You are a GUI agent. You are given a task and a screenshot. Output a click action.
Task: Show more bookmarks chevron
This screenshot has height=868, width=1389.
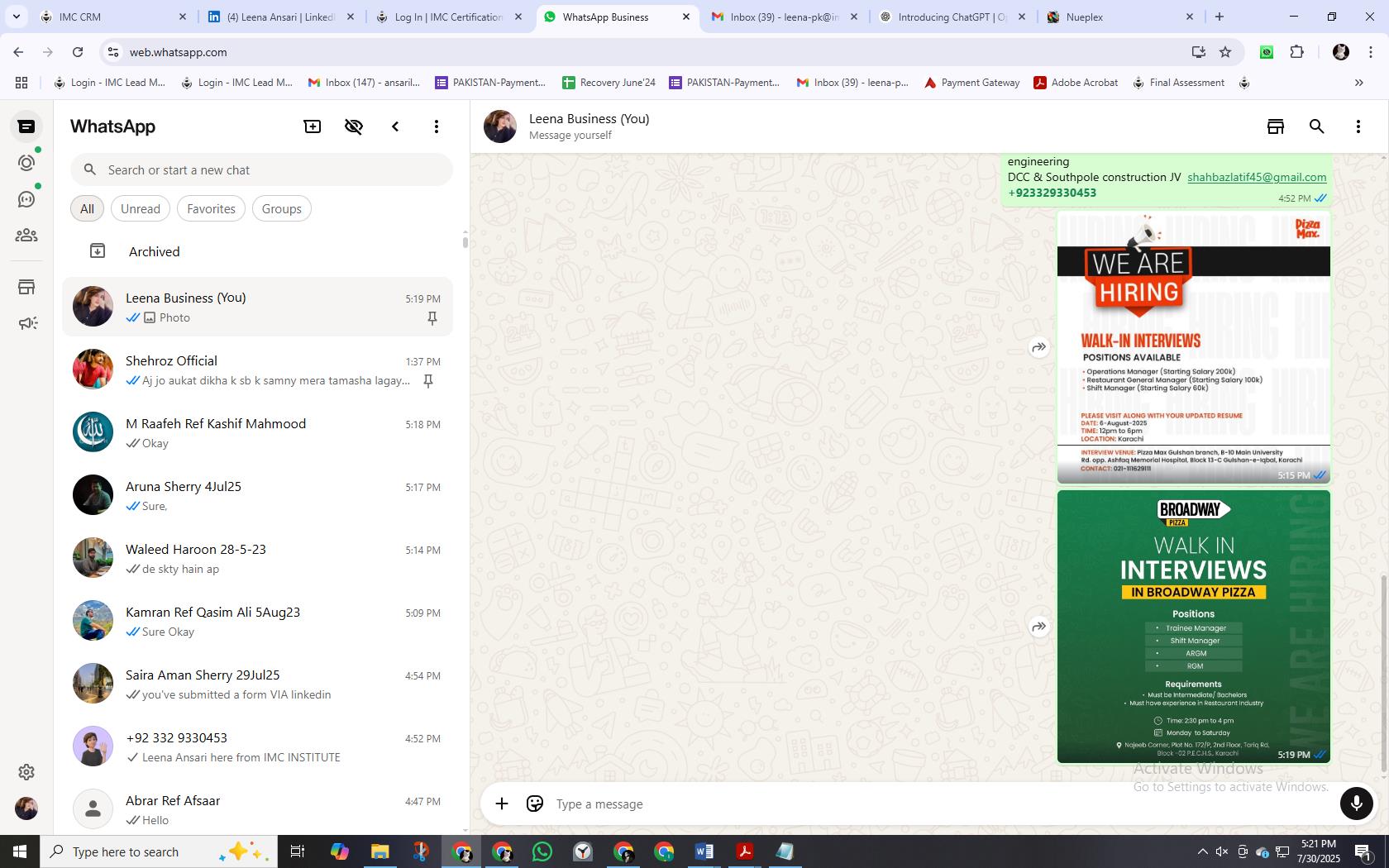click(1358, 83)
